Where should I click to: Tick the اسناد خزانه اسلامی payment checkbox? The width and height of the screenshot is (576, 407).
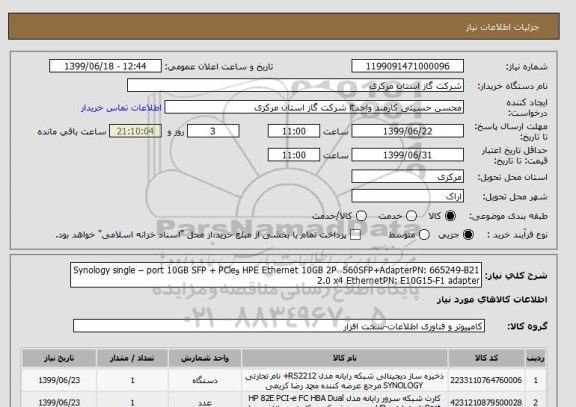(x=355, y=235)
